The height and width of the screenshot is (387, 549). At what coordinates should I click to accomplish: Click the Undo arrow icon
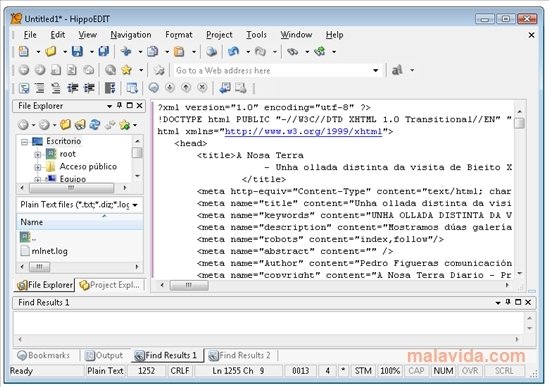(x=234, y=51)
